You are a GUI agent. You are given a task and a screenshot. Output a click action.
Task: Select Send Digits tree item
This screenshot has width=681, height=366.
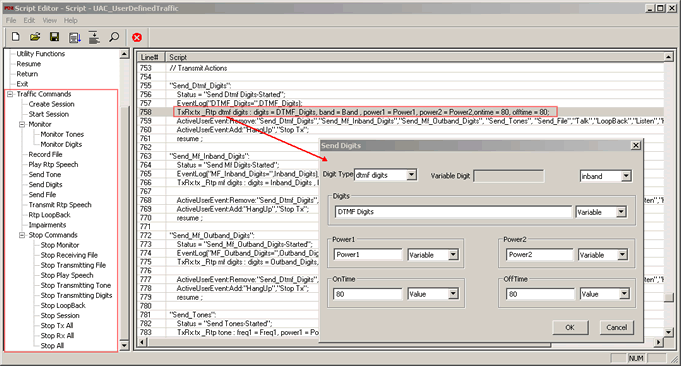[x=46, y=185]
